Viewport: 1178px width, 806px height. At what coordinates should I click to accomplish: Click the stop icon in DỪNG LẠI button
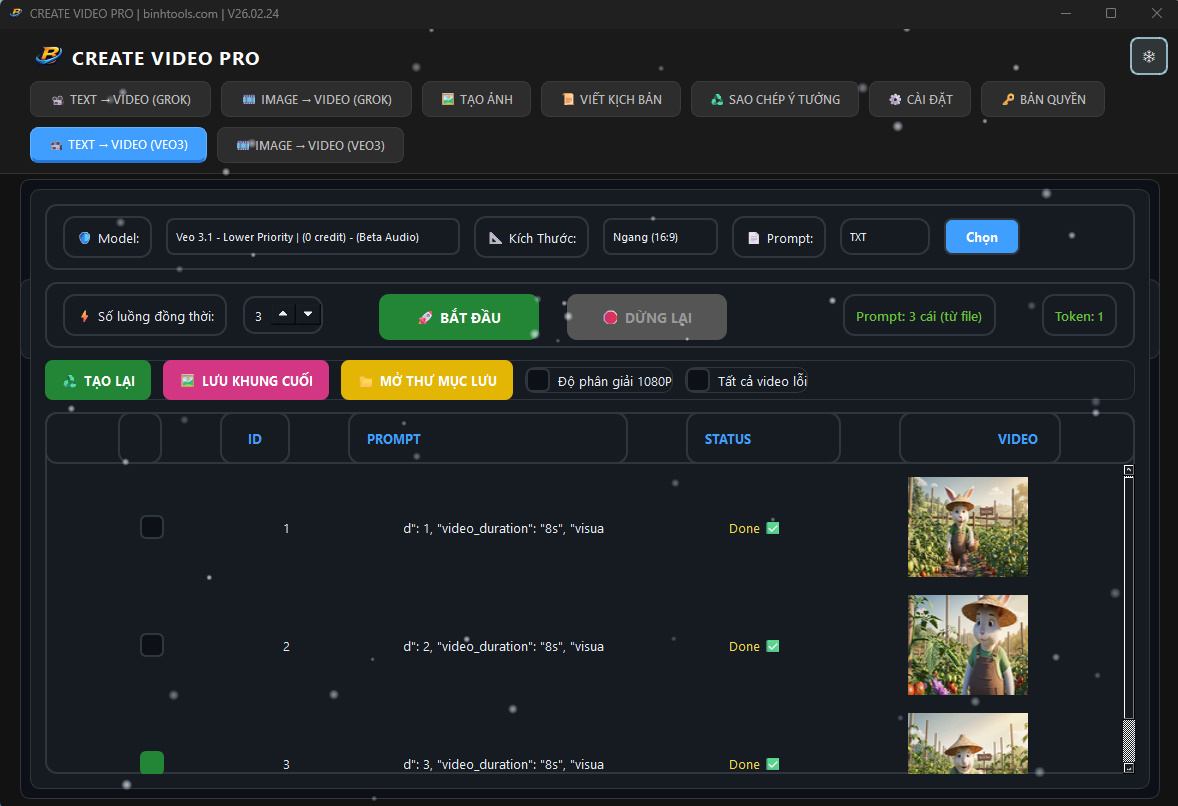click(610, 316)
